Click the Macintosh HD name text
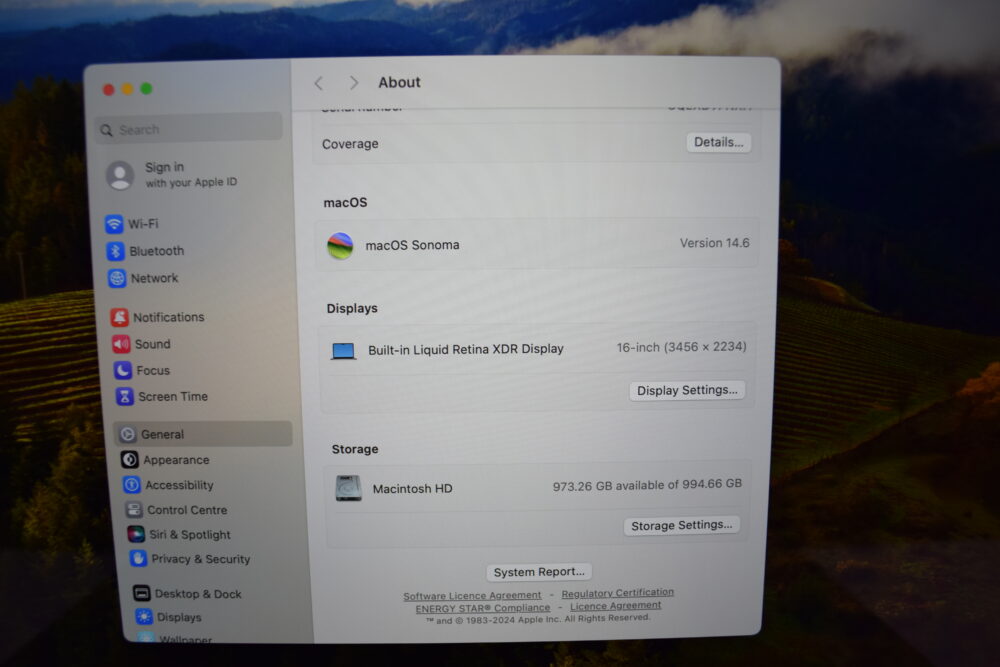Image resolution: width=1000 pixels, height=667 pixels. [413, 489]
